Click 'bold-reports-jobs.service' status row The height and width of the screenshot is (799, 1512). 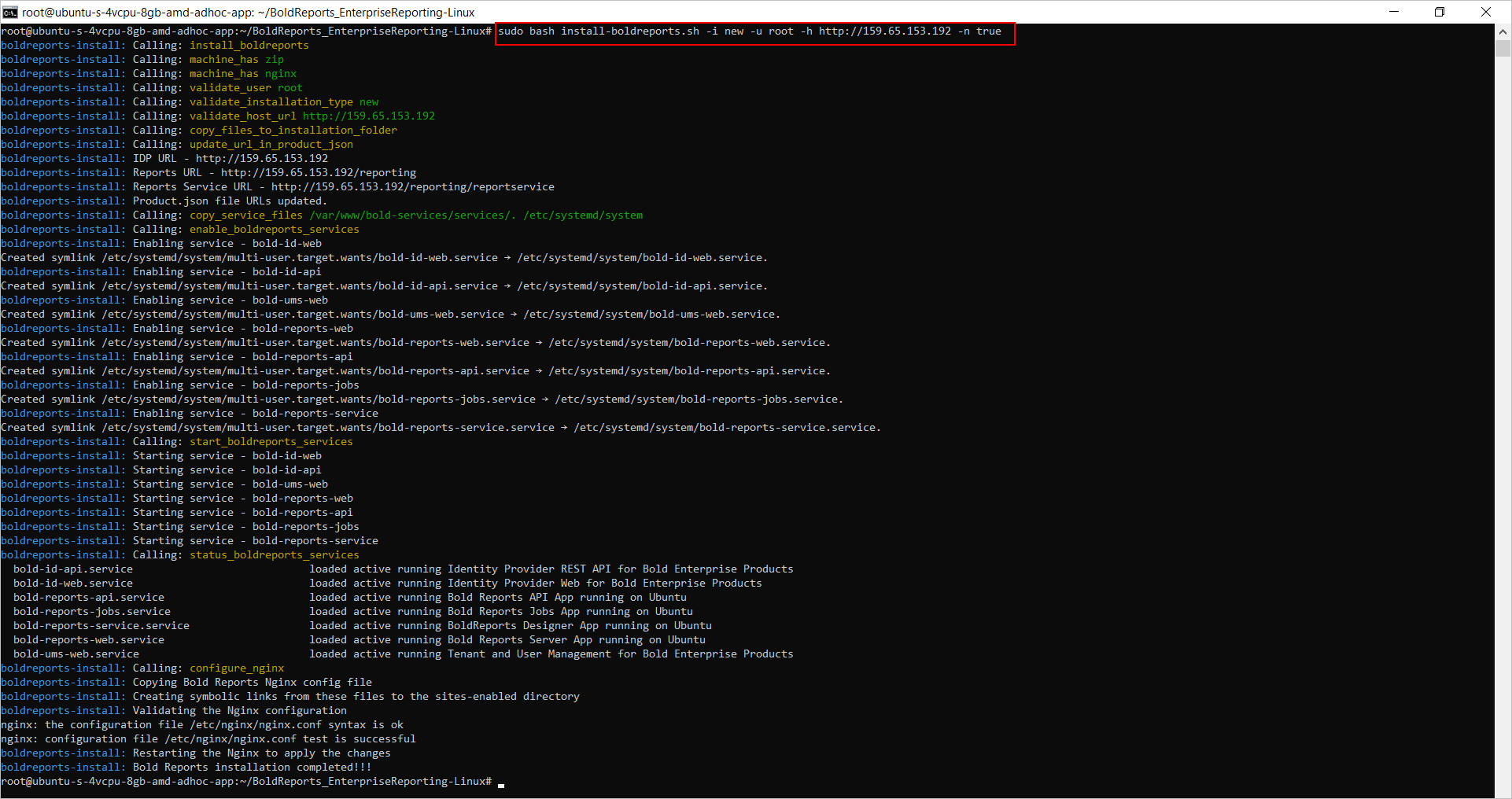point(353,612)
